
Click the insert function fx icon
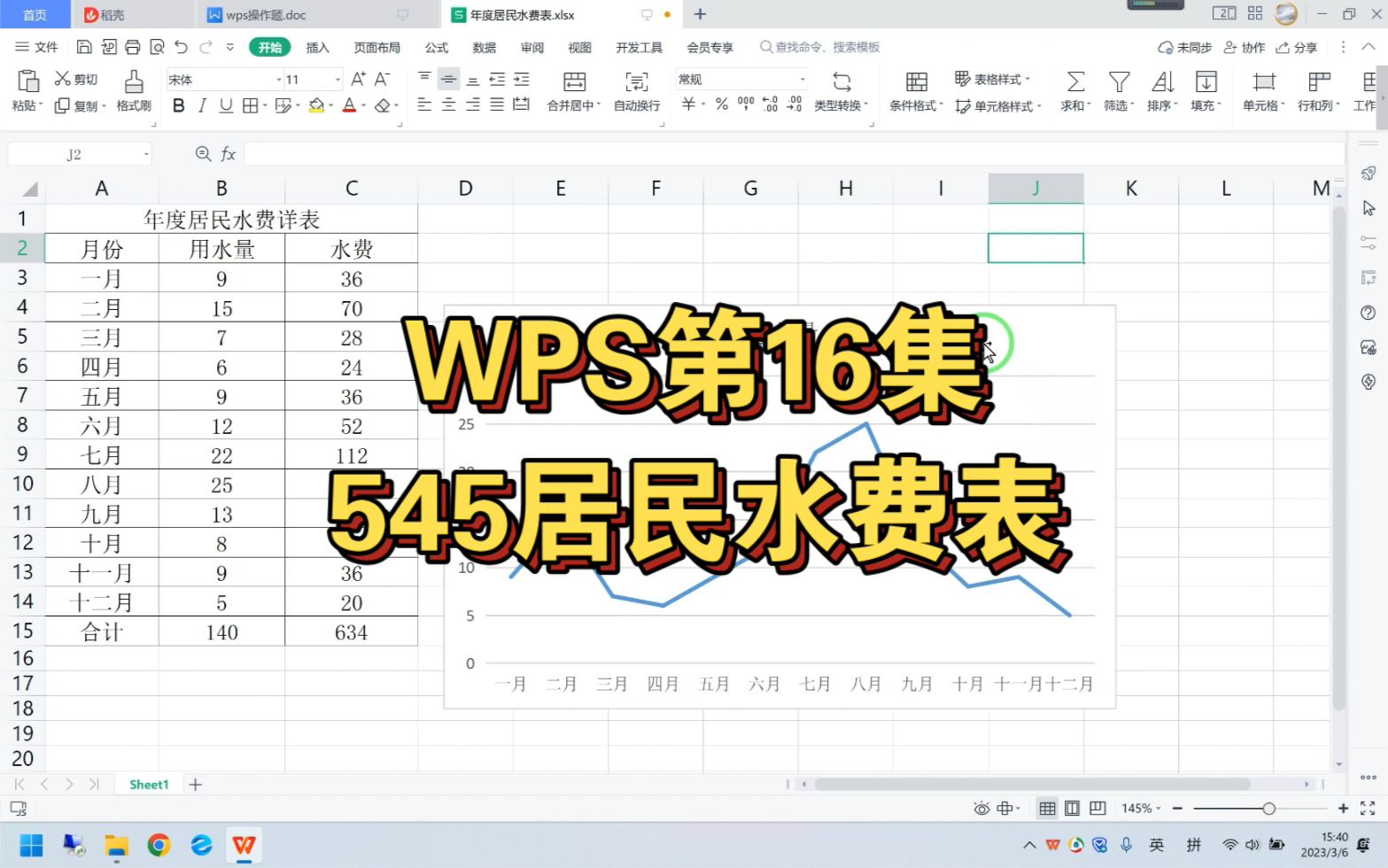point(229,154)
